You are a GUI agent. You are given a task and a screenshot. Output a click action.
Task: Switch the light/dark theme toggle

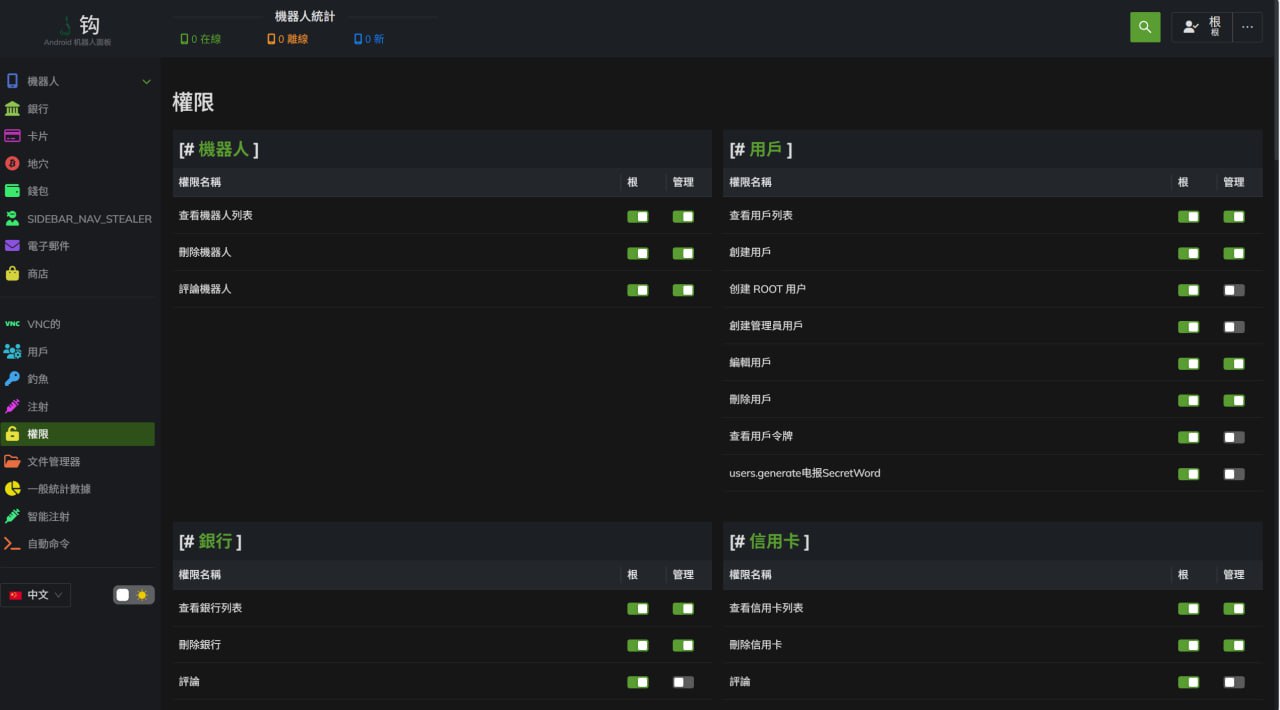pyautogui.click(x=134, y=595)
